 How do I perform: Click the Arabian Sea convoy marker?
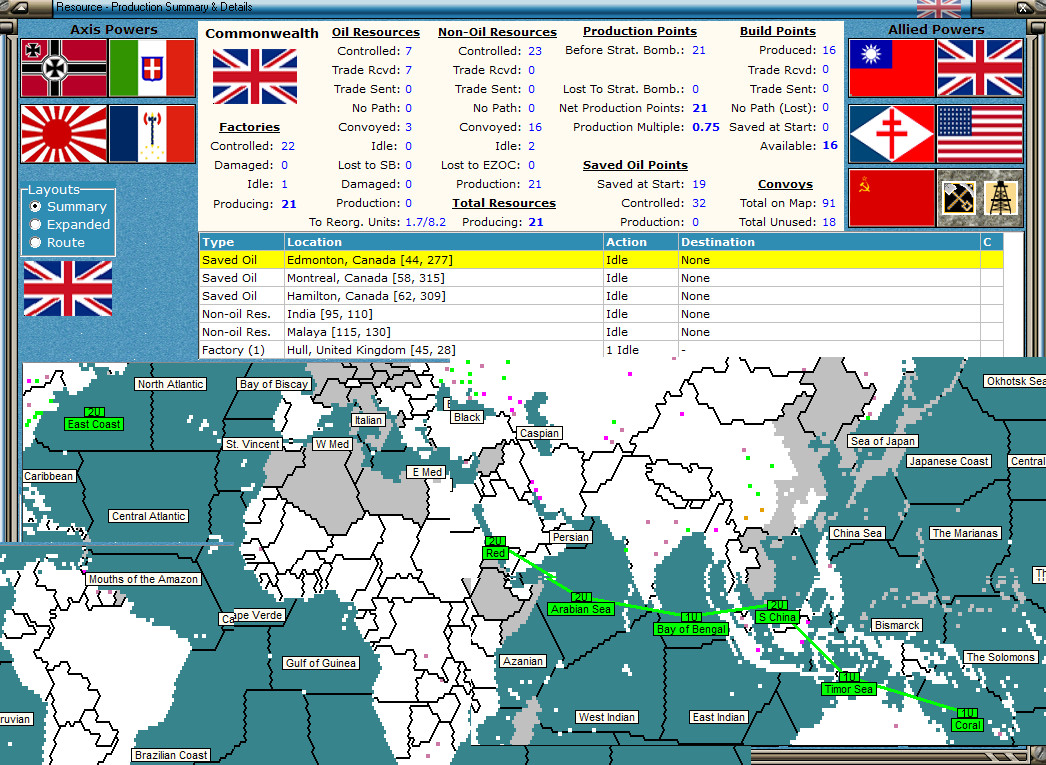(581, 604)
